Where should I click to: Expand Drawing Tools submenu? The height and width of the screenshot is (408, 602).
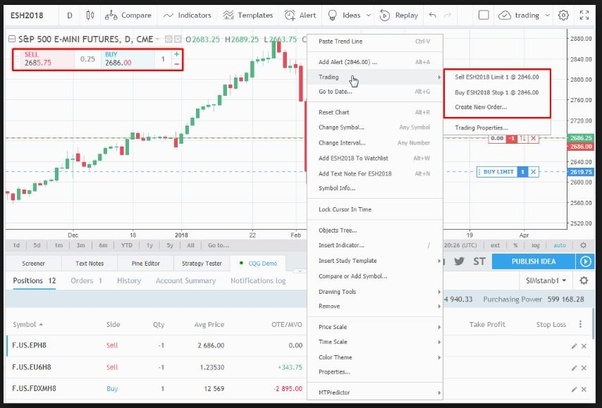tap(439, 292)
